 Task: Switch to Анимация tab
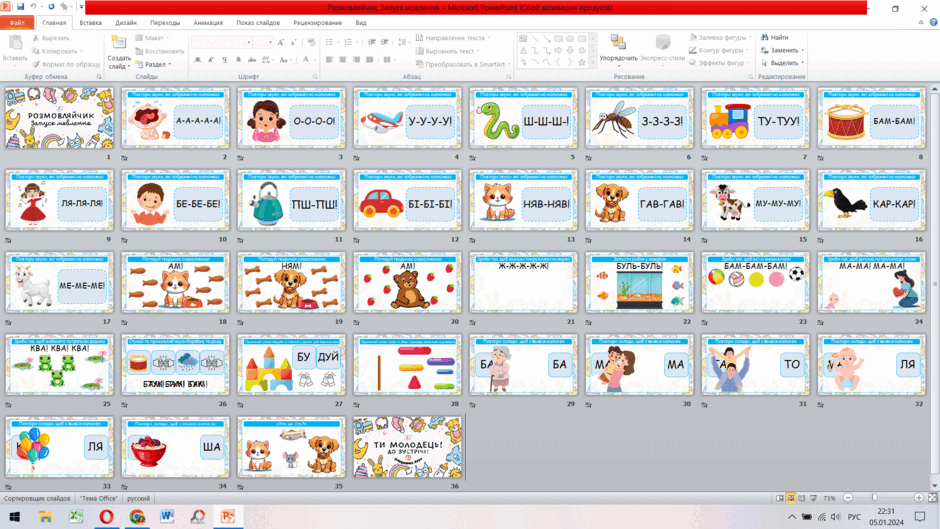tap(208, 23)
